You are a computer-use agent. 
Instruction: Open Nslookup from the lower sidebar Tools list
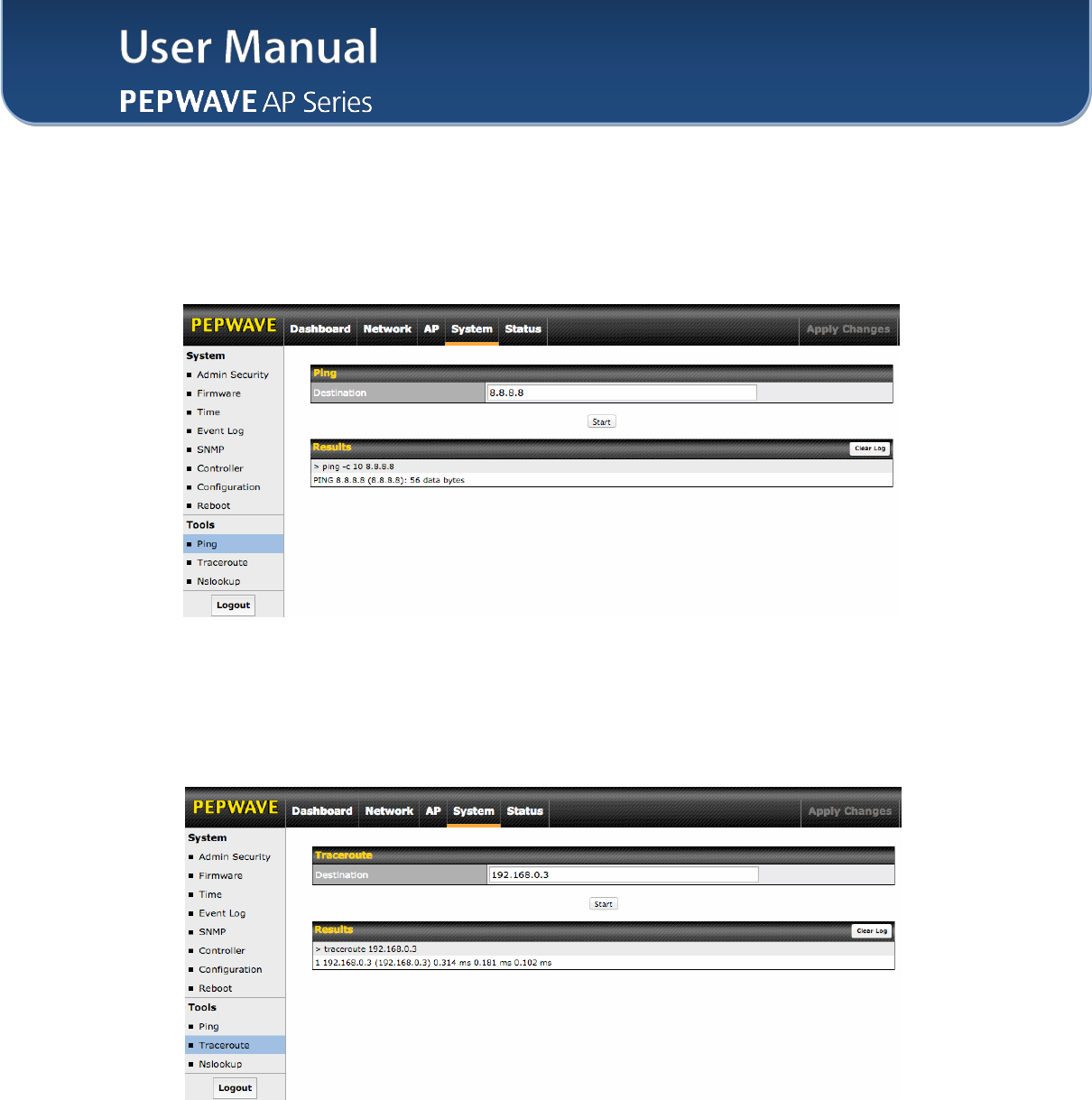[220, 1065]
